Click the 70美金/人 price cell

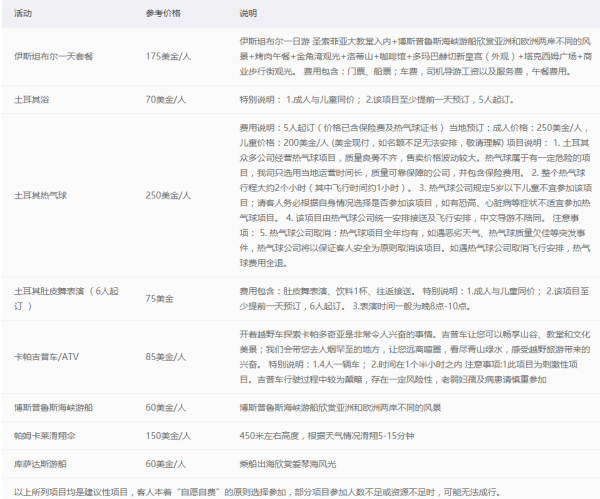click(x=166, y=100)
